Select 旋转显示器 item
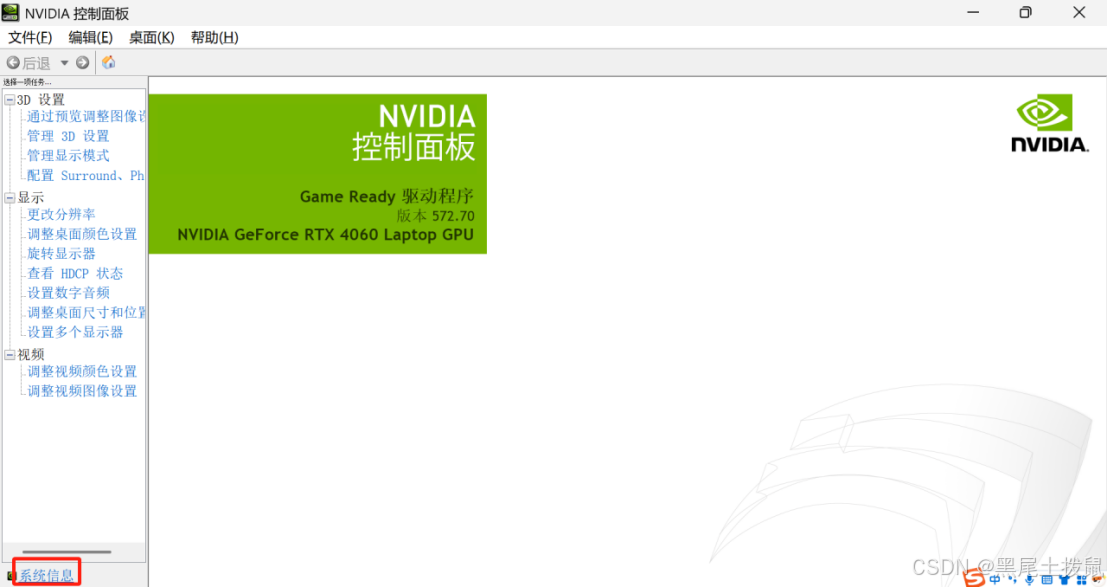This screenshot has width=1108, height=587. pyautogui.click(x=61, y=254)
